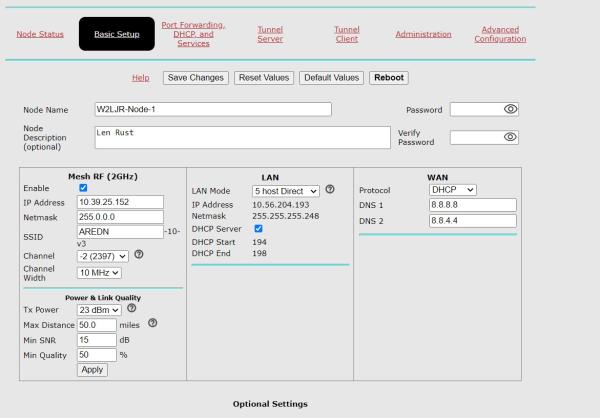Focus the DNS 2 field 8.8.4.4

(473, 221)
